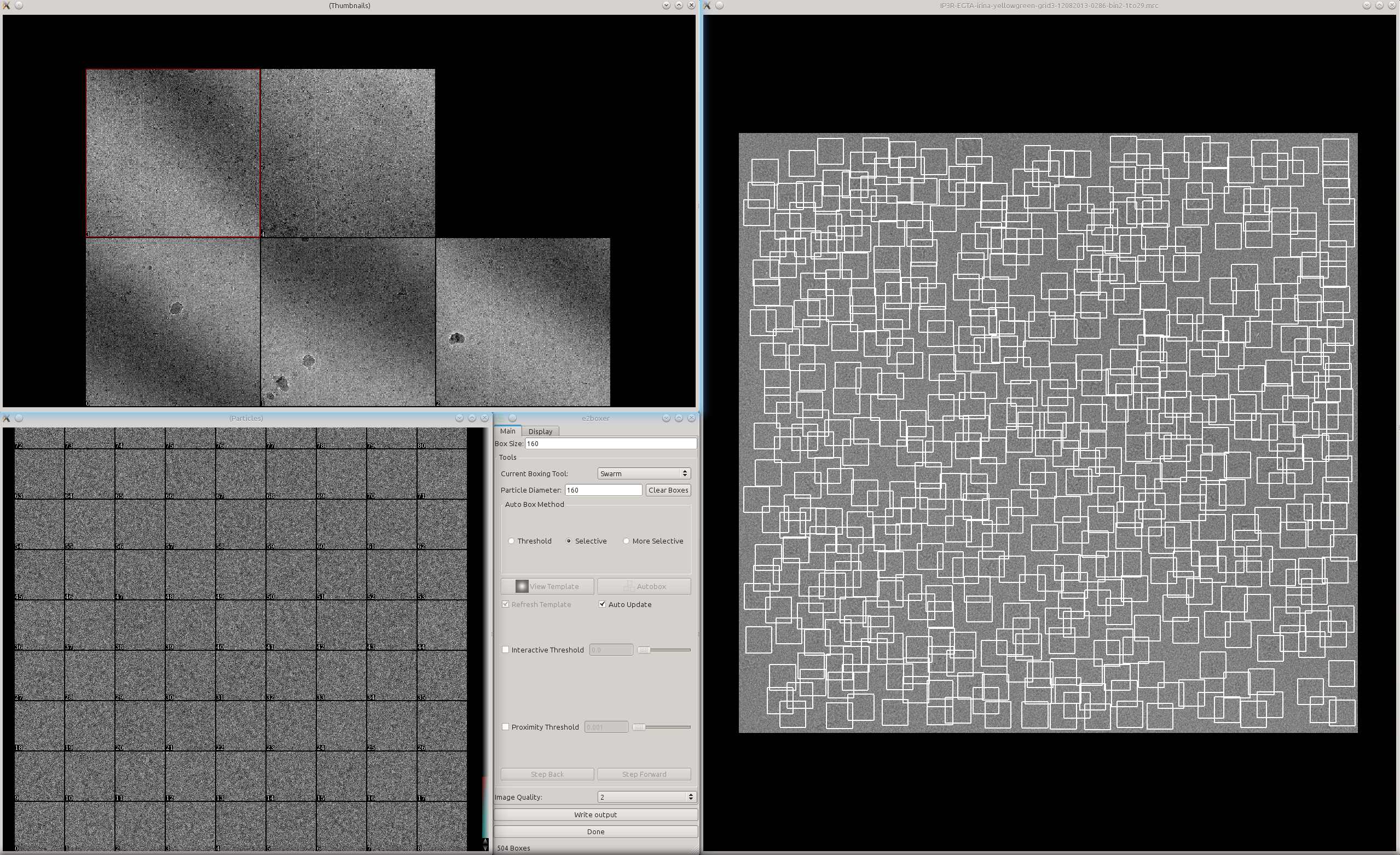
Task: Click the Write output button
Action: tap(595, 814)
